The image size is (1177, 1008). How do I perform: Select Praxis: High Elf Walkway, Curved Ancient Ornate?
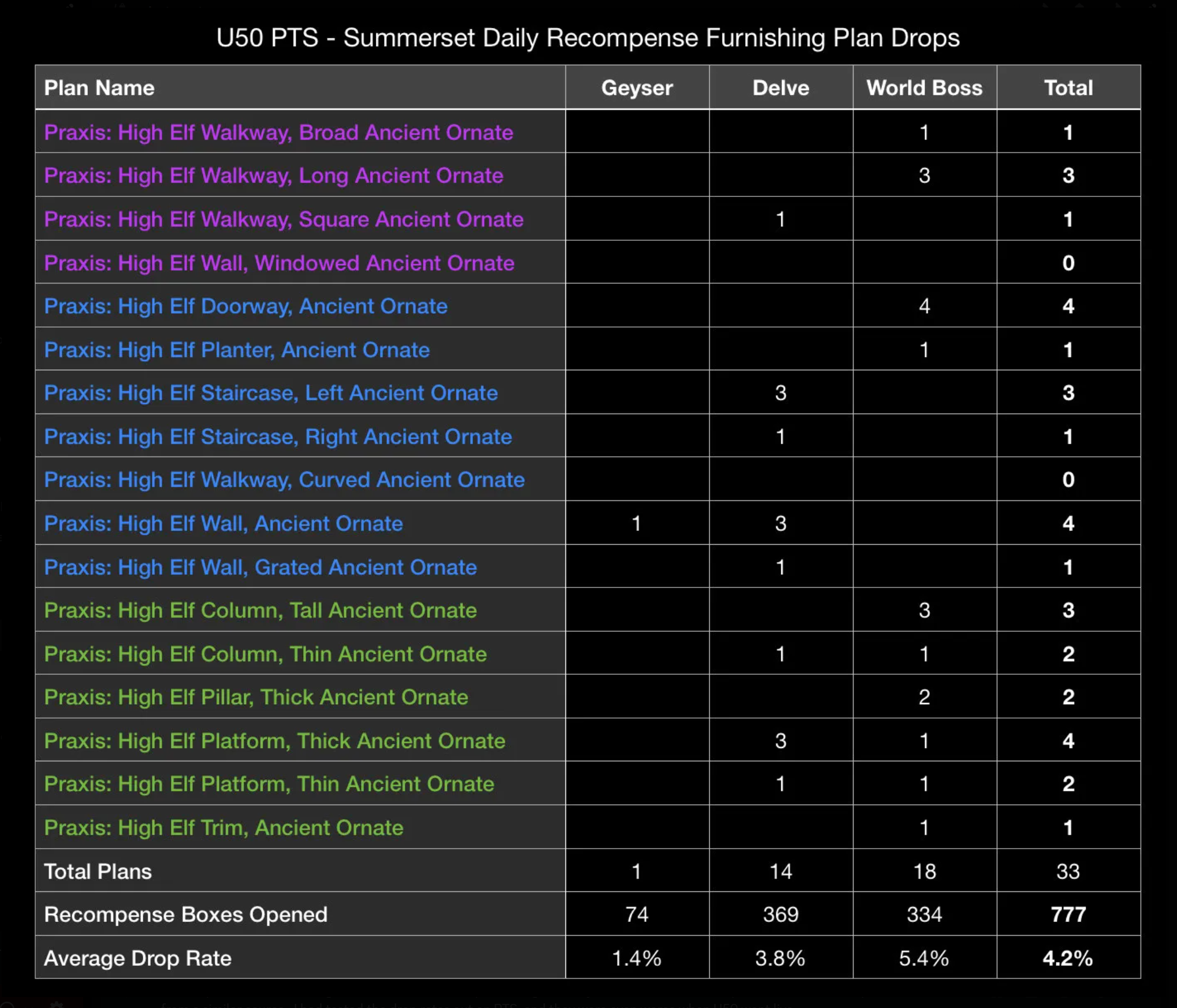click(x=284, y=479)
